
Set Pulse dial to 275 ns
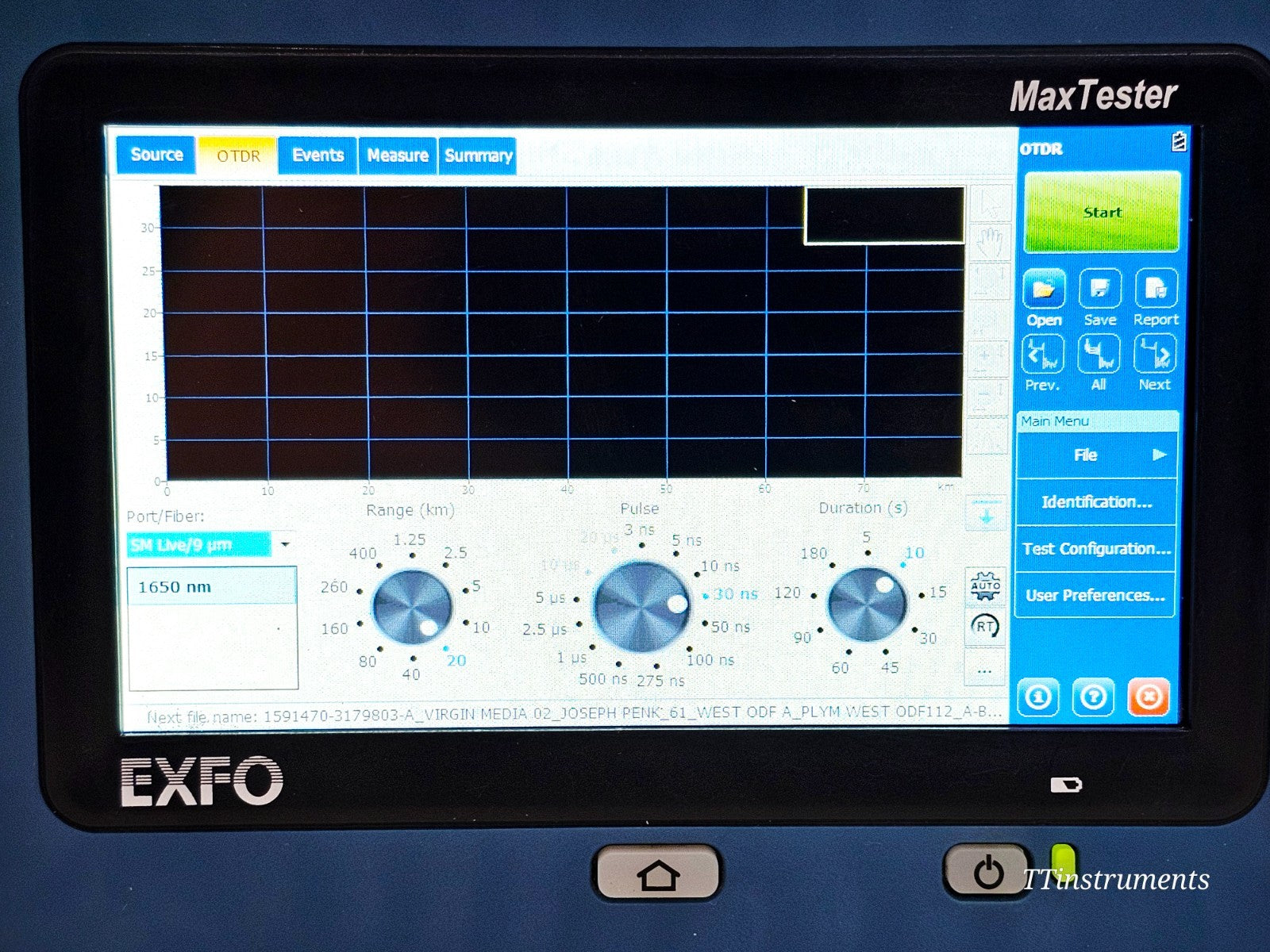pos(660,681)
